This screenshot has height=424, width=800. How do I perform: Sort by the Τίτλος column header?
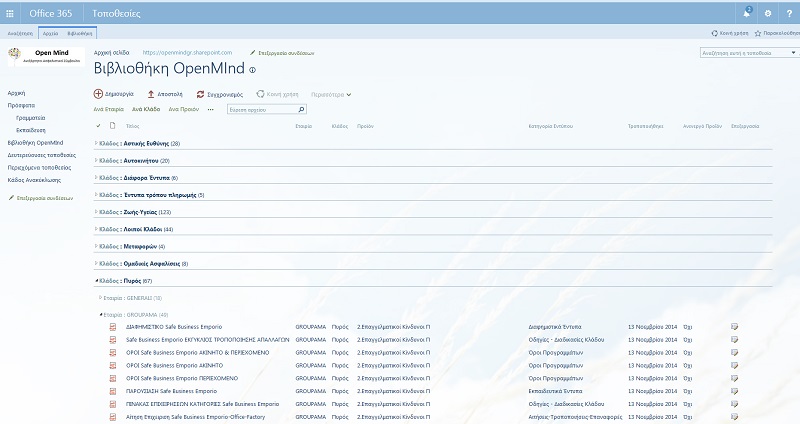tap(133, 126)
